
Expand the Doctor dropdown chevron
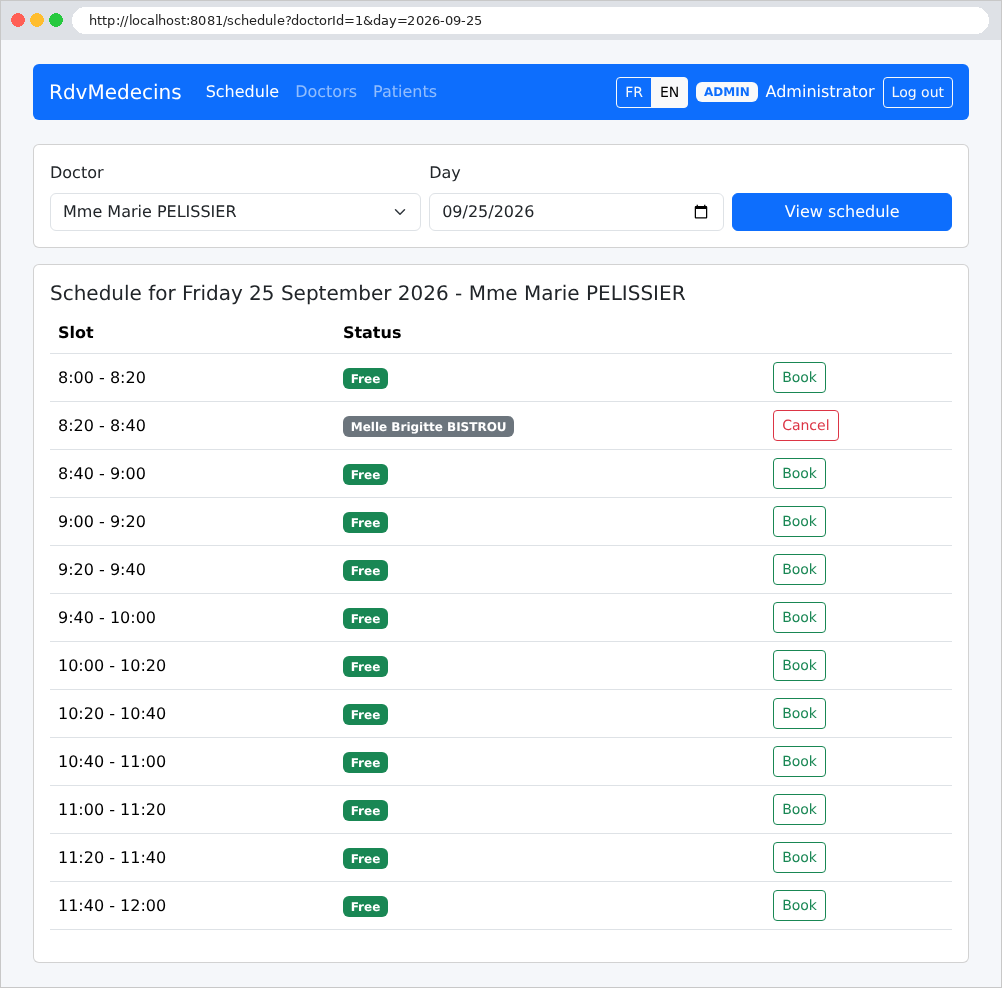pyautogui.click(x=400, y=212)
